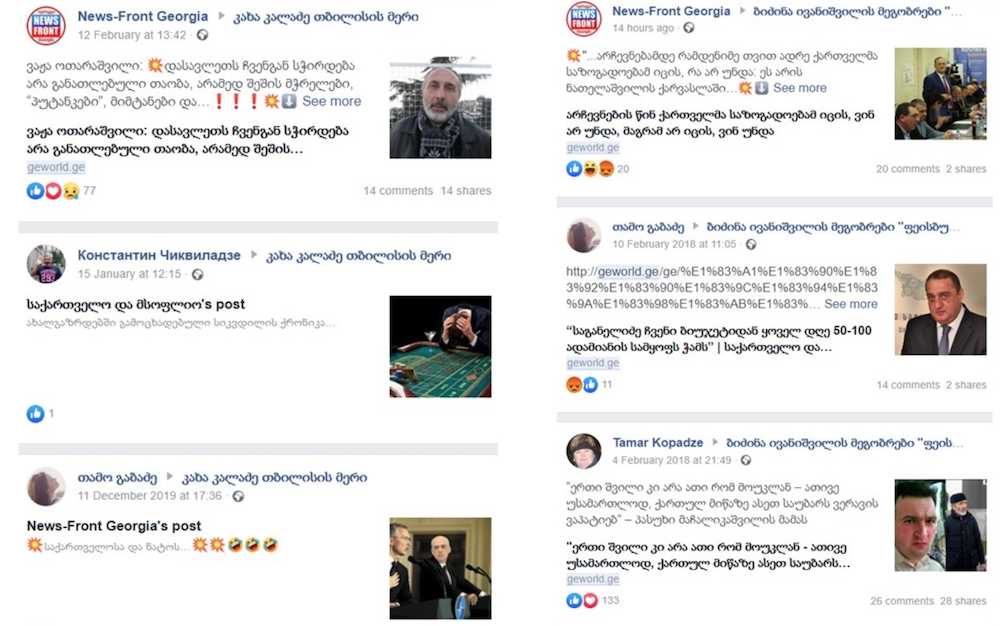Viewport: 1000px width, 626px height.
Task: Click like reaction icon on 77-reactions post
Action: pos(35,191)
